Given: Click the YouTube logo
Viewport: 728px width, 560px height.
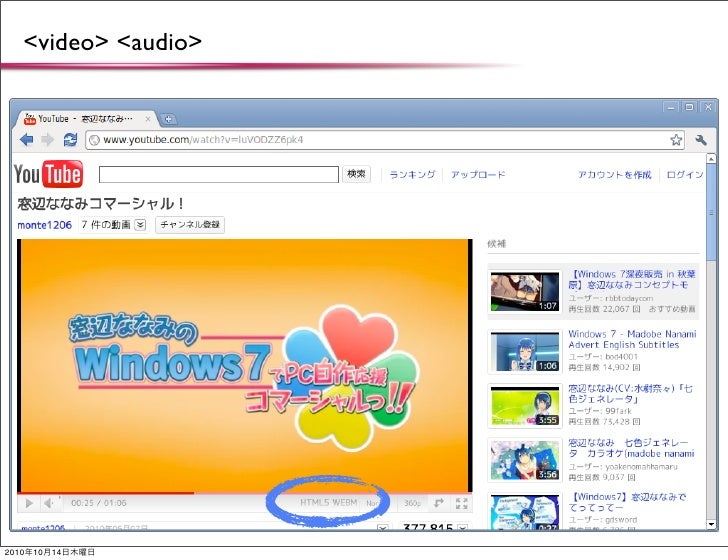Looking at the screenshot, I should click(48, 174).
